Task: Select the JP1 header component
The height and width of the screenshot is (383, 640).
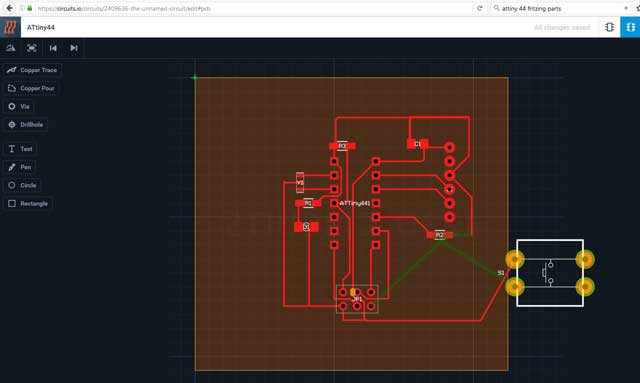Action: click(x=357, y=299)
